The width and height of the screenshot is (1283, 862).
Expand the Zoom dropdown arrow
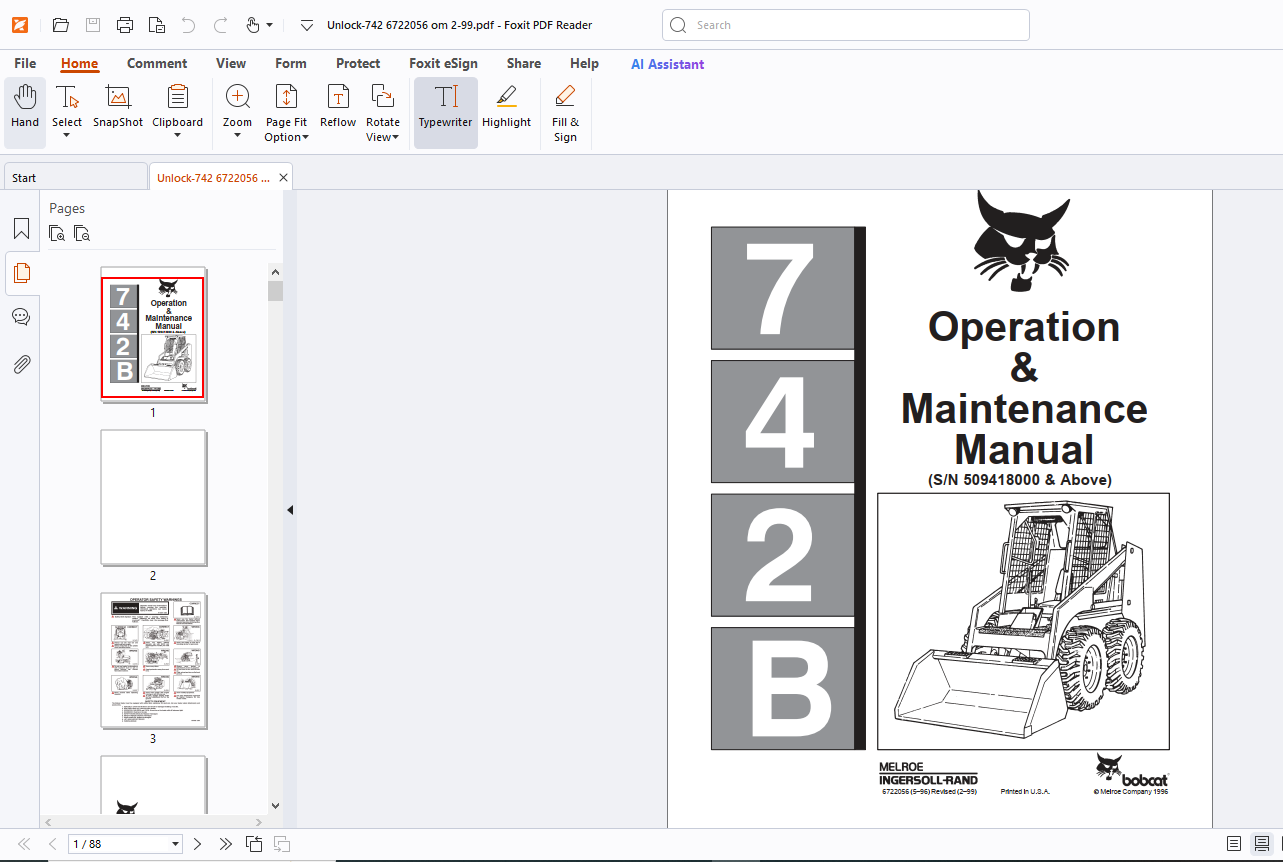238,137
